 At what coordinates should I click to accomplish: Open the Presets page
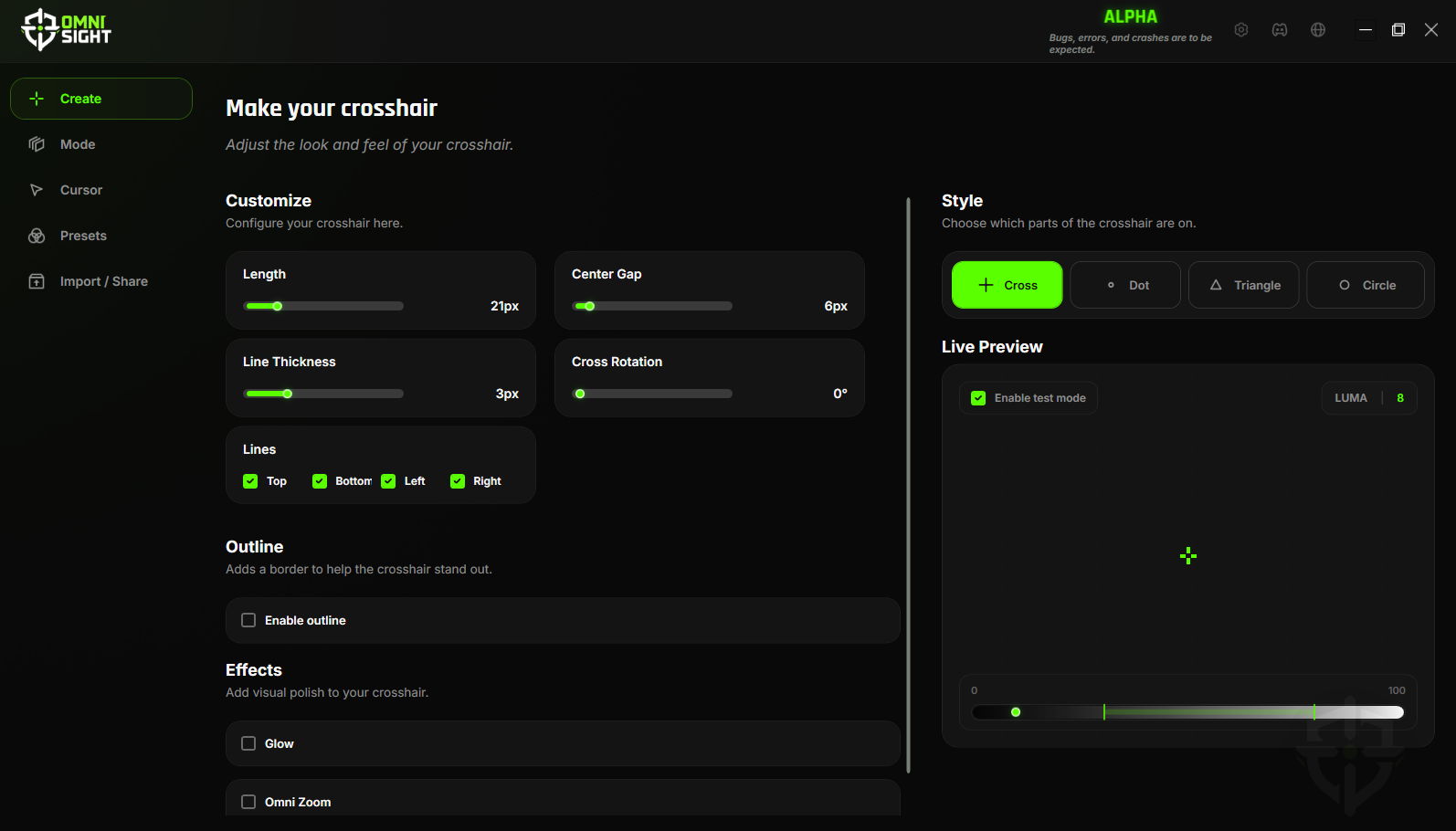[x=101, y=236]
